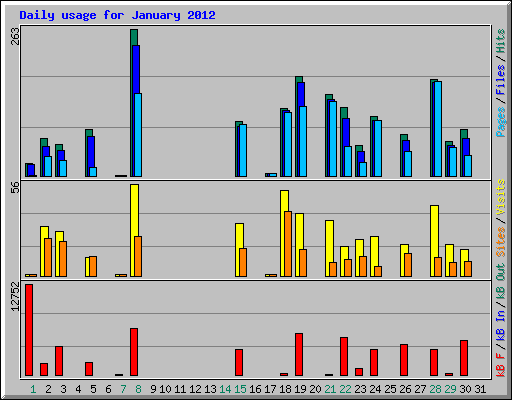512x400 pixels.
Task: Click green day label "28" on the x-axis
Action: (x=435, y=389)
